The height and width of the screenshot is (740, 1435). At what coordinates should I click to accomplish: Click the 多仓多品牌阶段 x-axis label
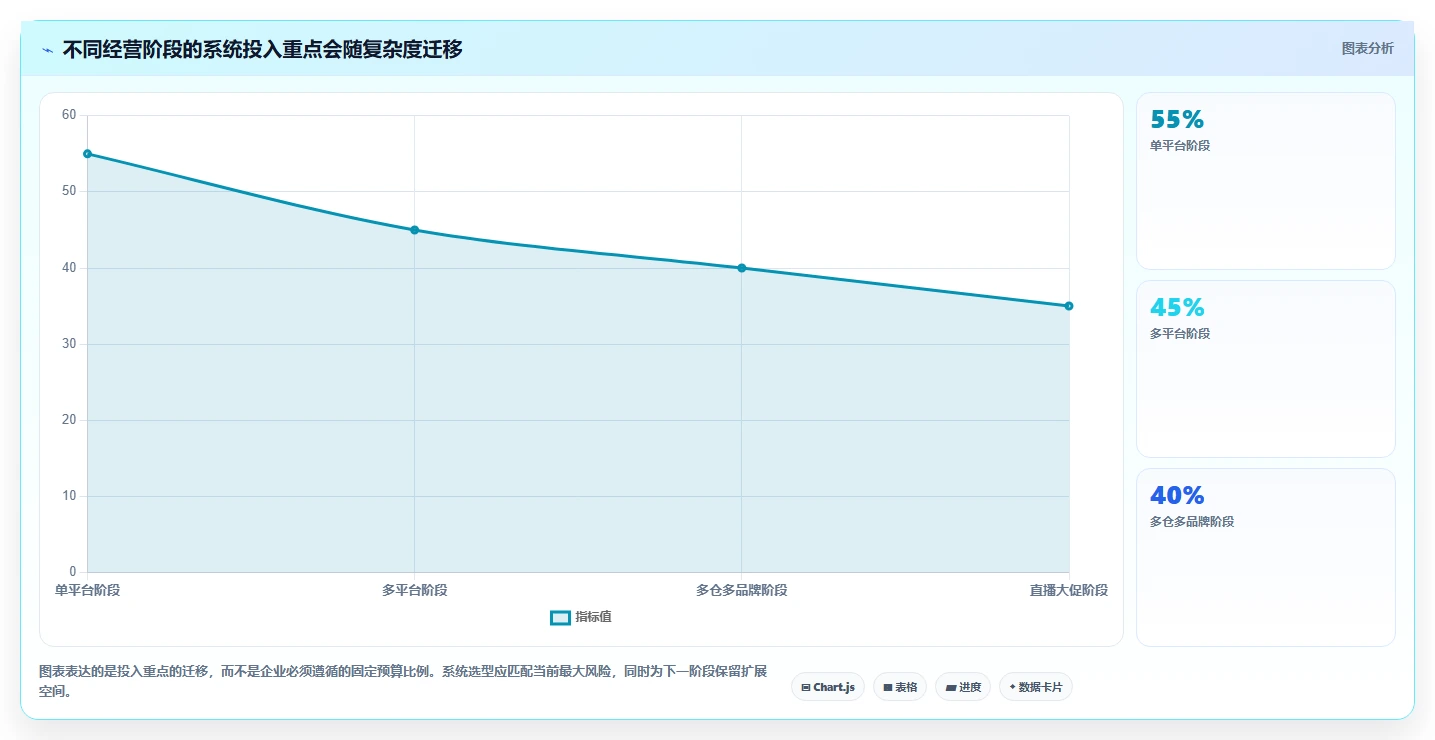742,590
